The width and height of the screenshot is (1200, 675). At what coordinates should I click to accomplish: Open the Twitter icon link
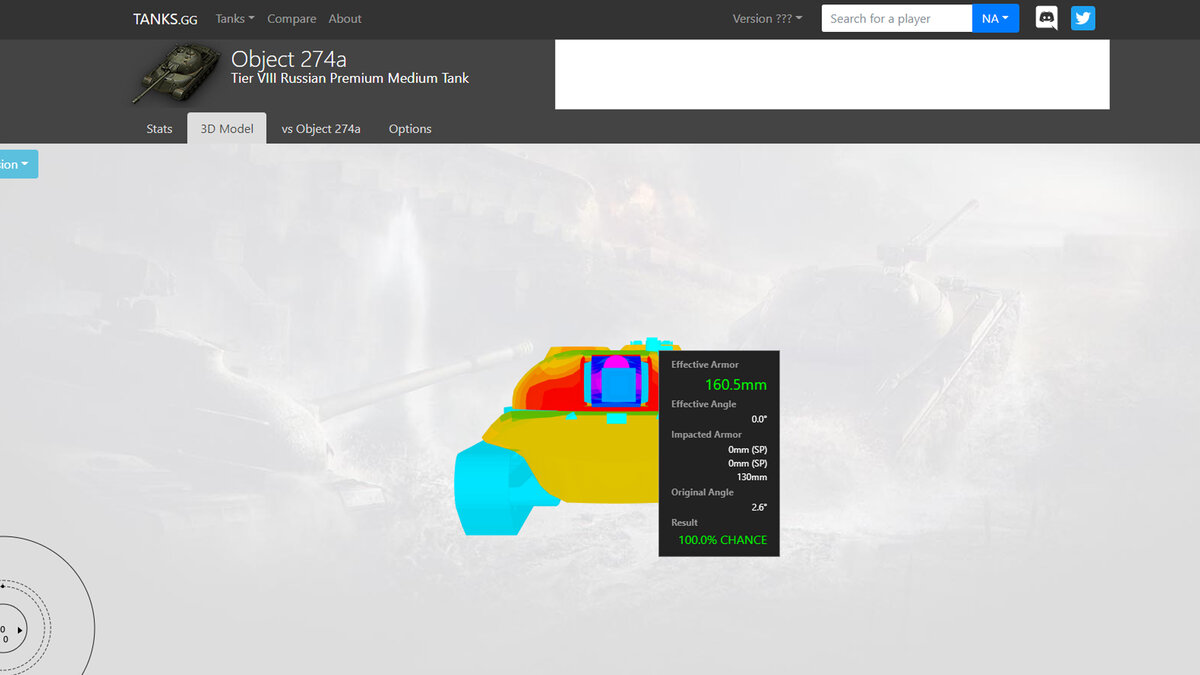1083,18
